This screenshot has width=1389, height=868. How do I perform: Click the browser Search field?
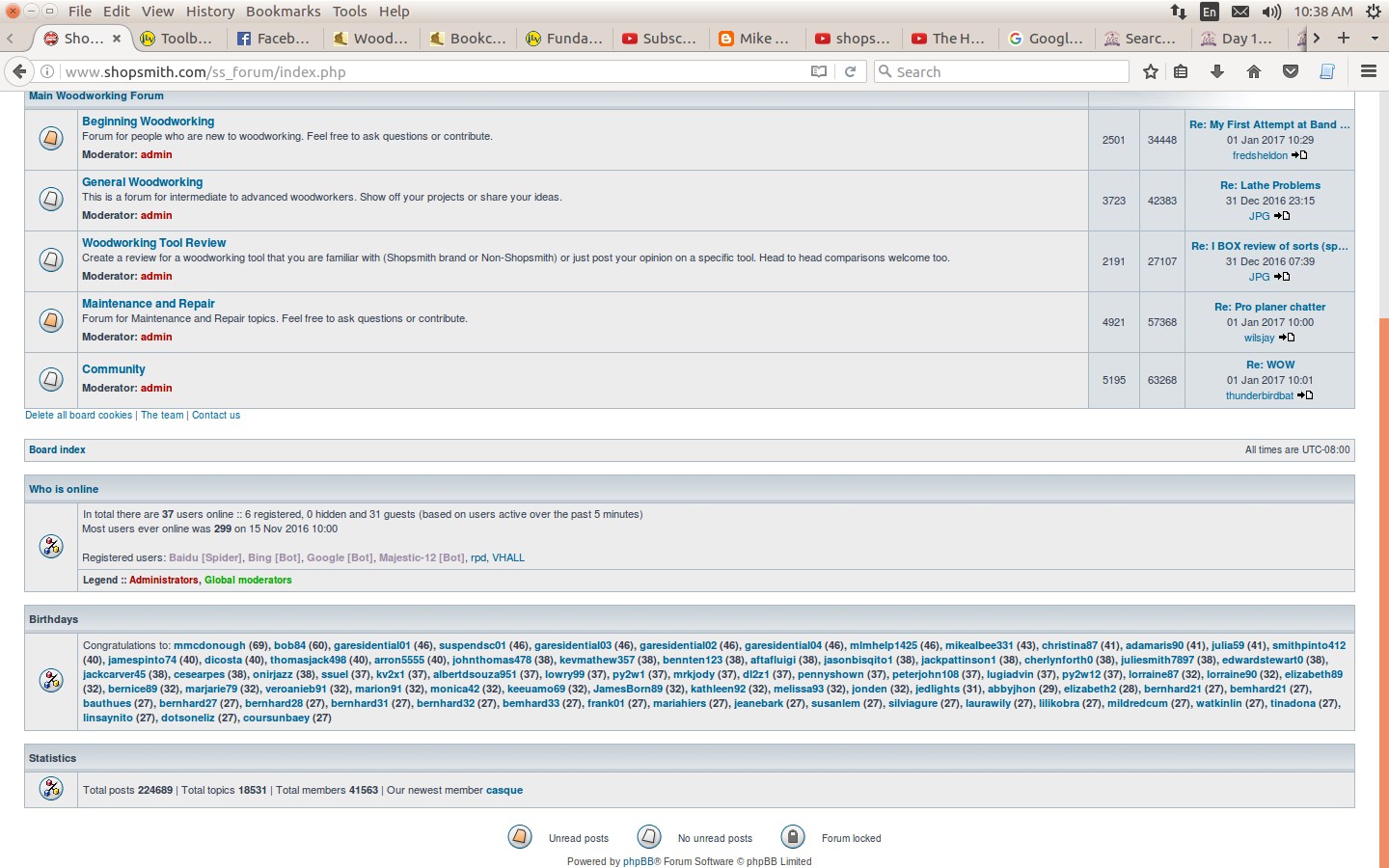tap(1003, 71)
